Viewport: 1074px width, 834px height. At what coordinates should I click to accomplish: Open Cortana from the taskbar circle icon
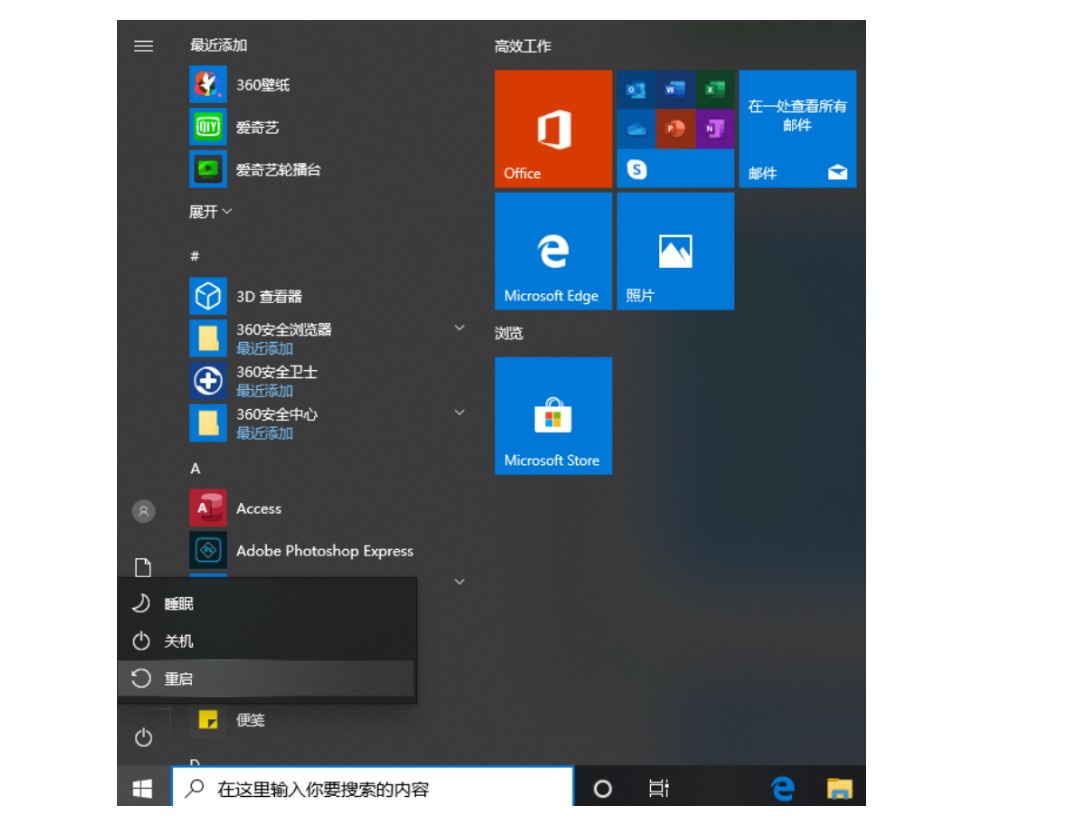(x=603, y=789)
